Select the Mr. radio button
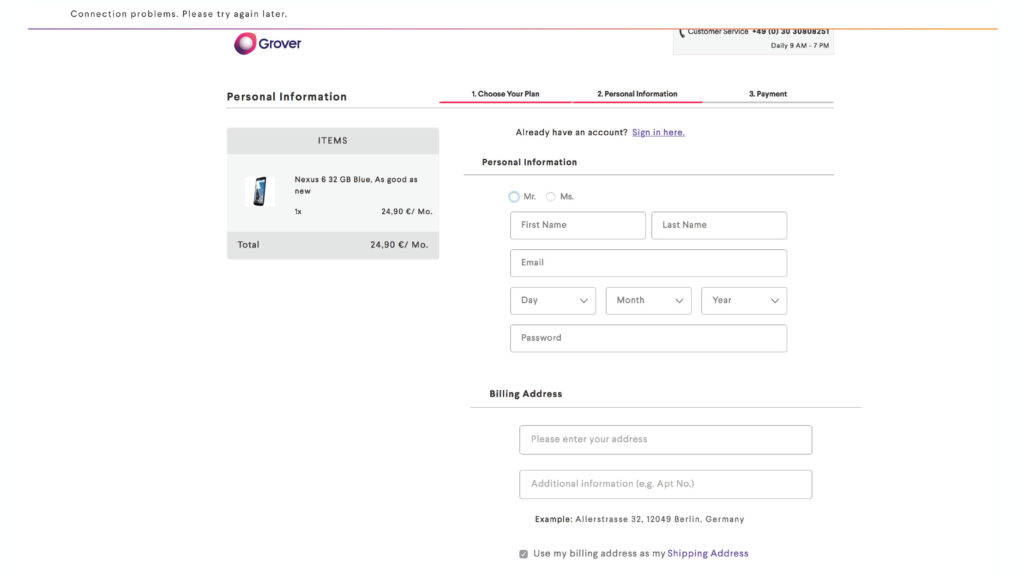 tap(514, 197)
